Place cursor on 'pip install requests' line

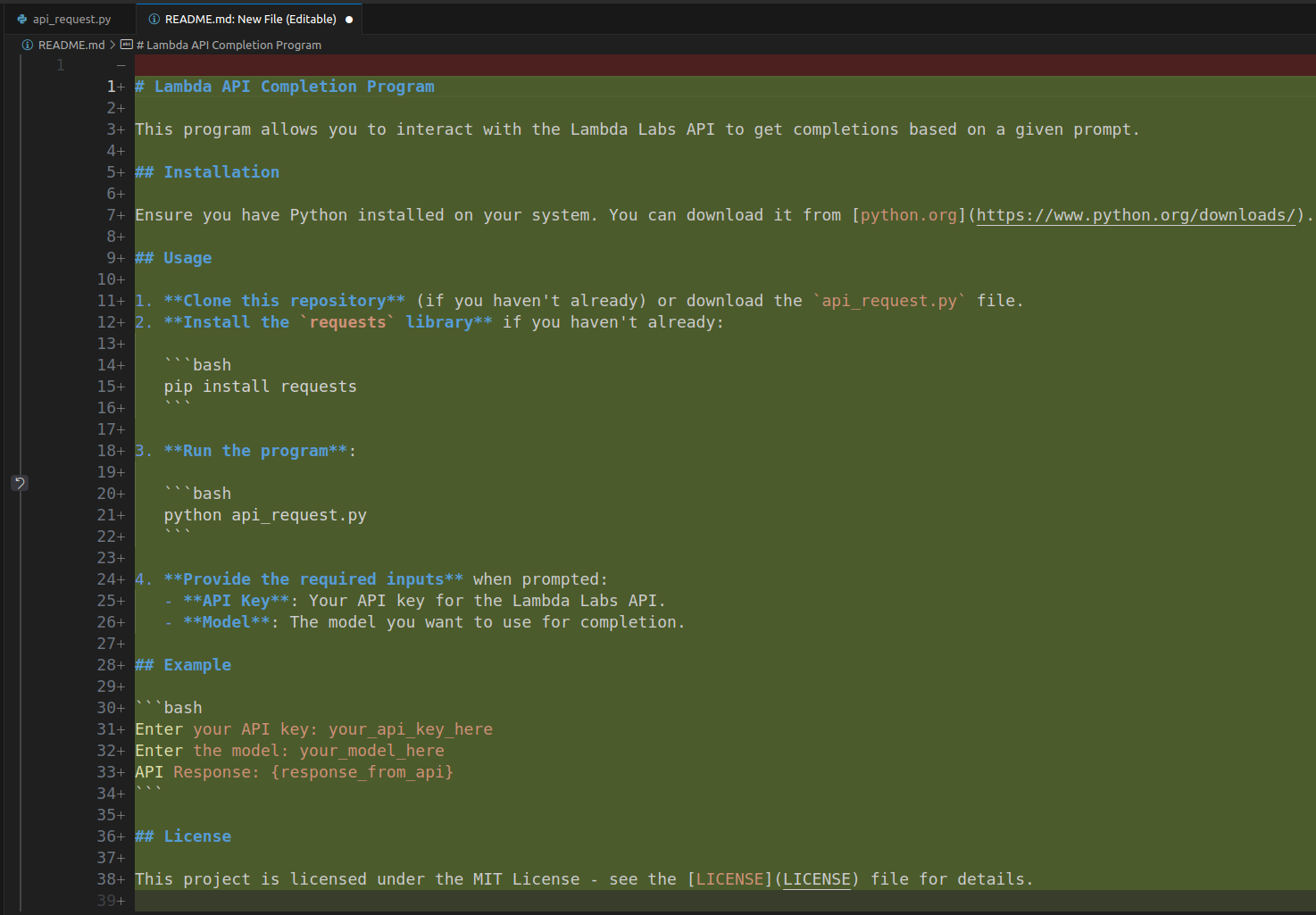pos(260,387)
